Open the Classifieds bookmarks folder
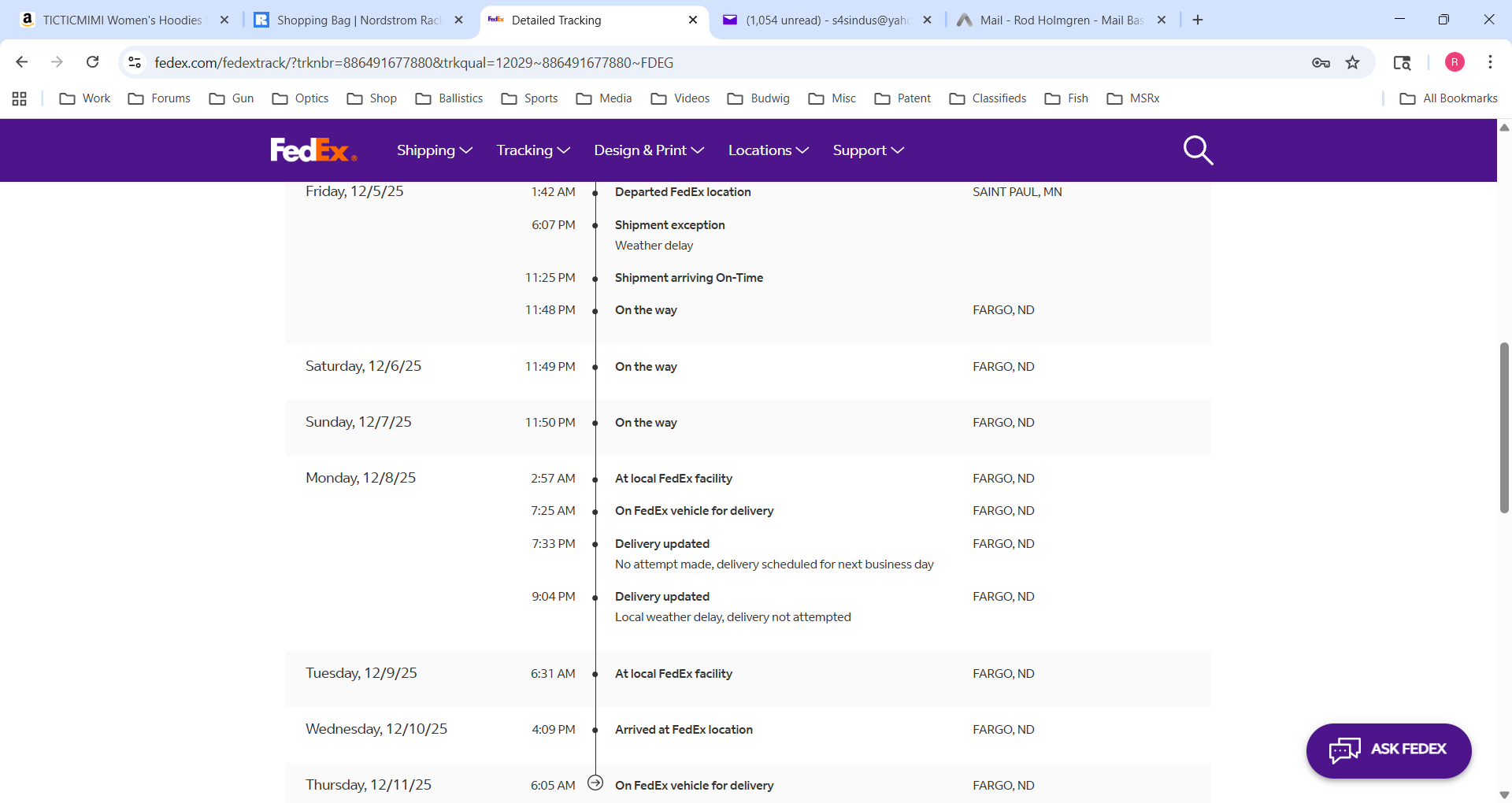 [988, 98]
